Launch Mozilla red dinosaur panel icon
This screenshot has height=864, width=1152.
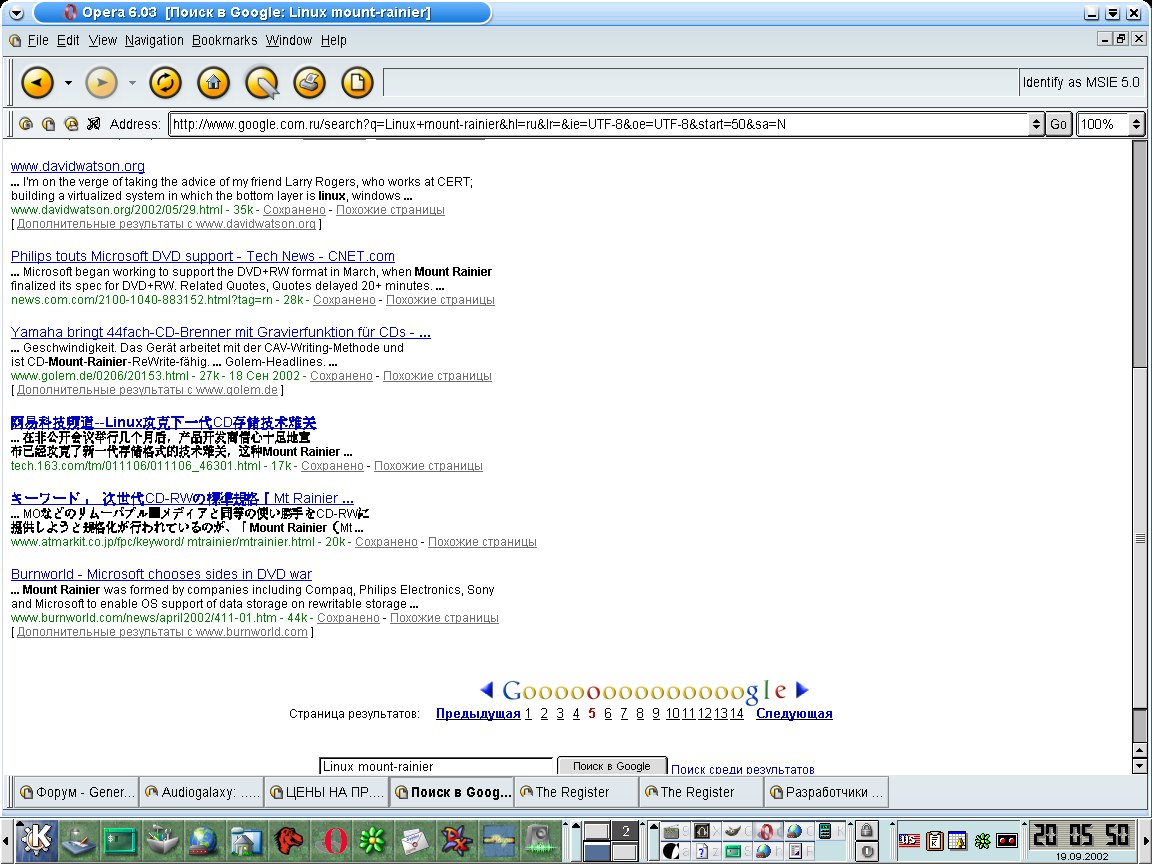(289, 840)
